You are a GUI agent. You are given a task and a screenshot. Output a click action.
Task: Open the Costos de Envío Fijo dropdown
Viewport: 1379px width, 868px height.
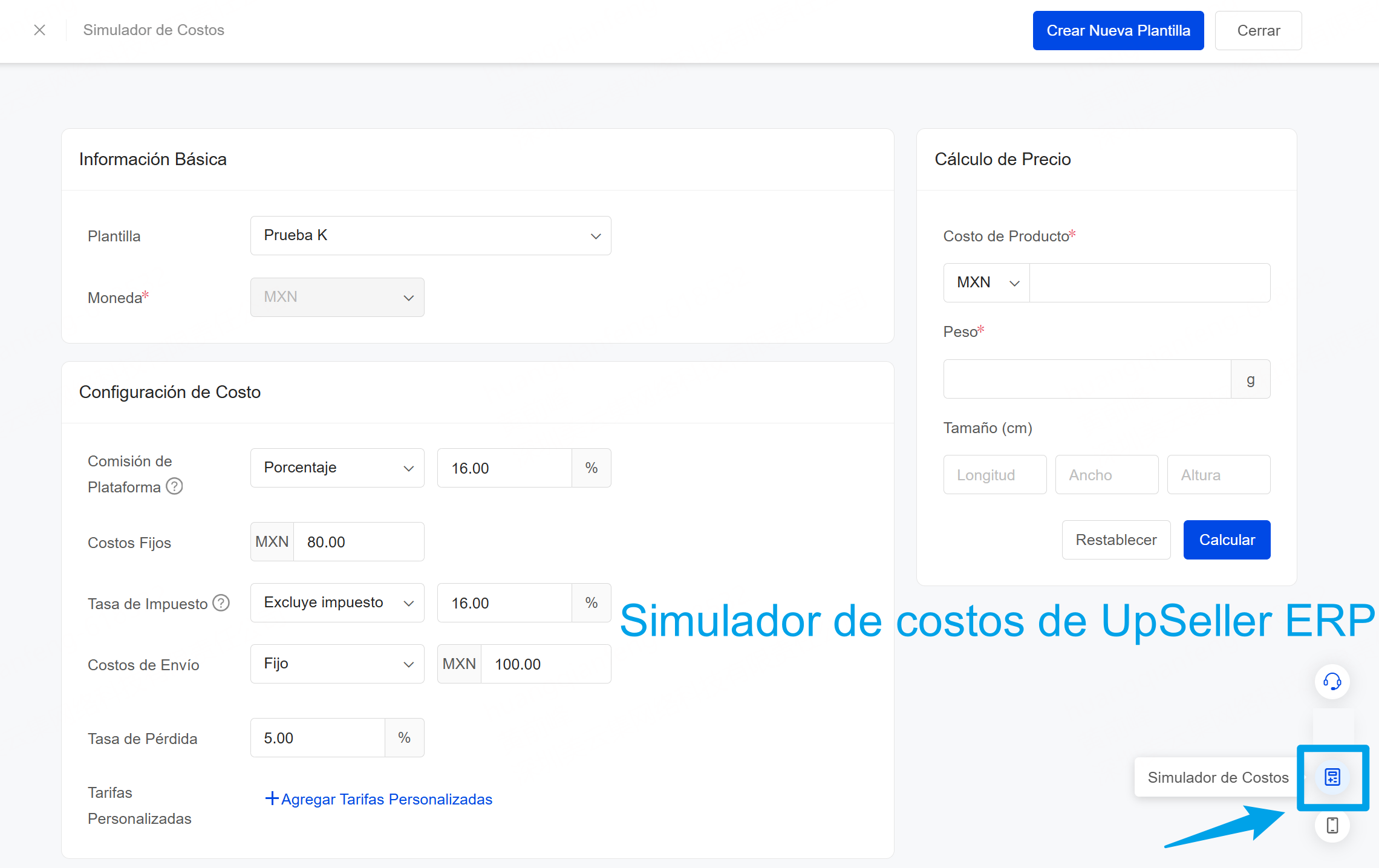pyautogui.click(x=337, y=664)
